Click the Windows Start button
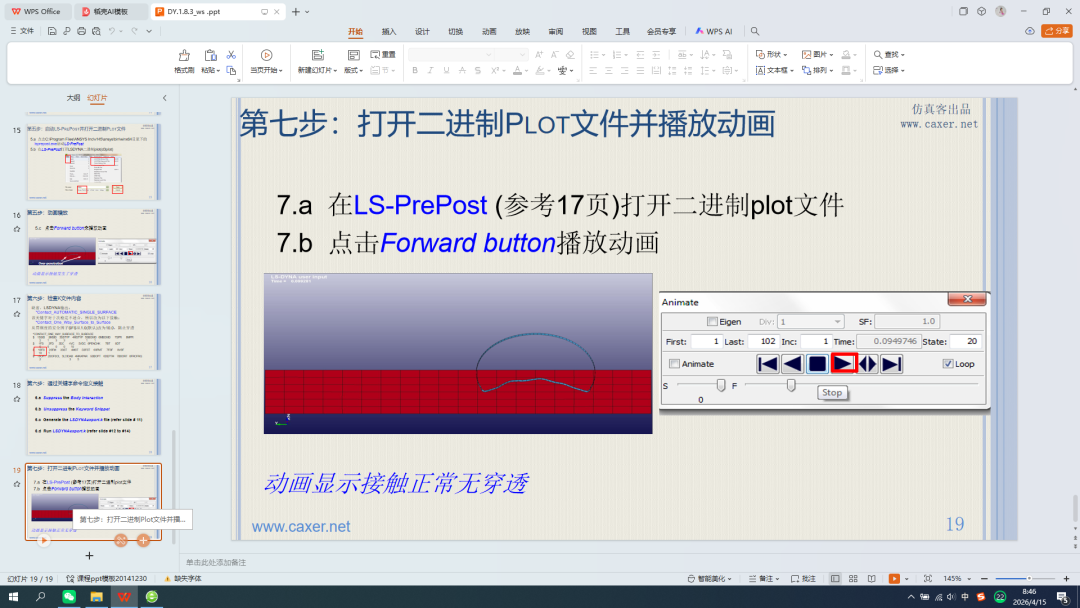 pyautogui.click(x=13, y=597)
